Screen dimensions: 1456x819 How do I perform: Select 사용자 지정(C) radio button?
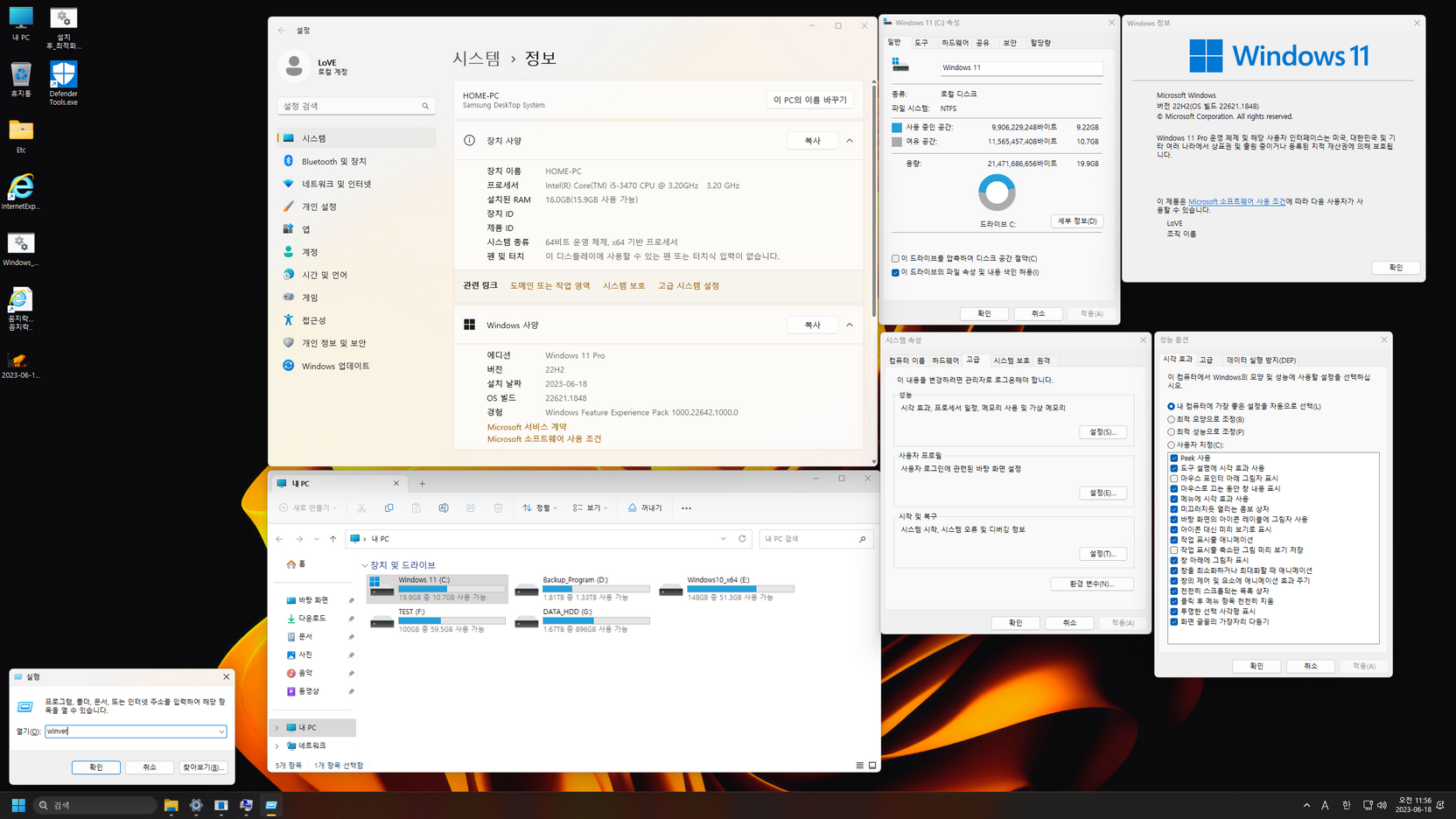coord(1171,444)
